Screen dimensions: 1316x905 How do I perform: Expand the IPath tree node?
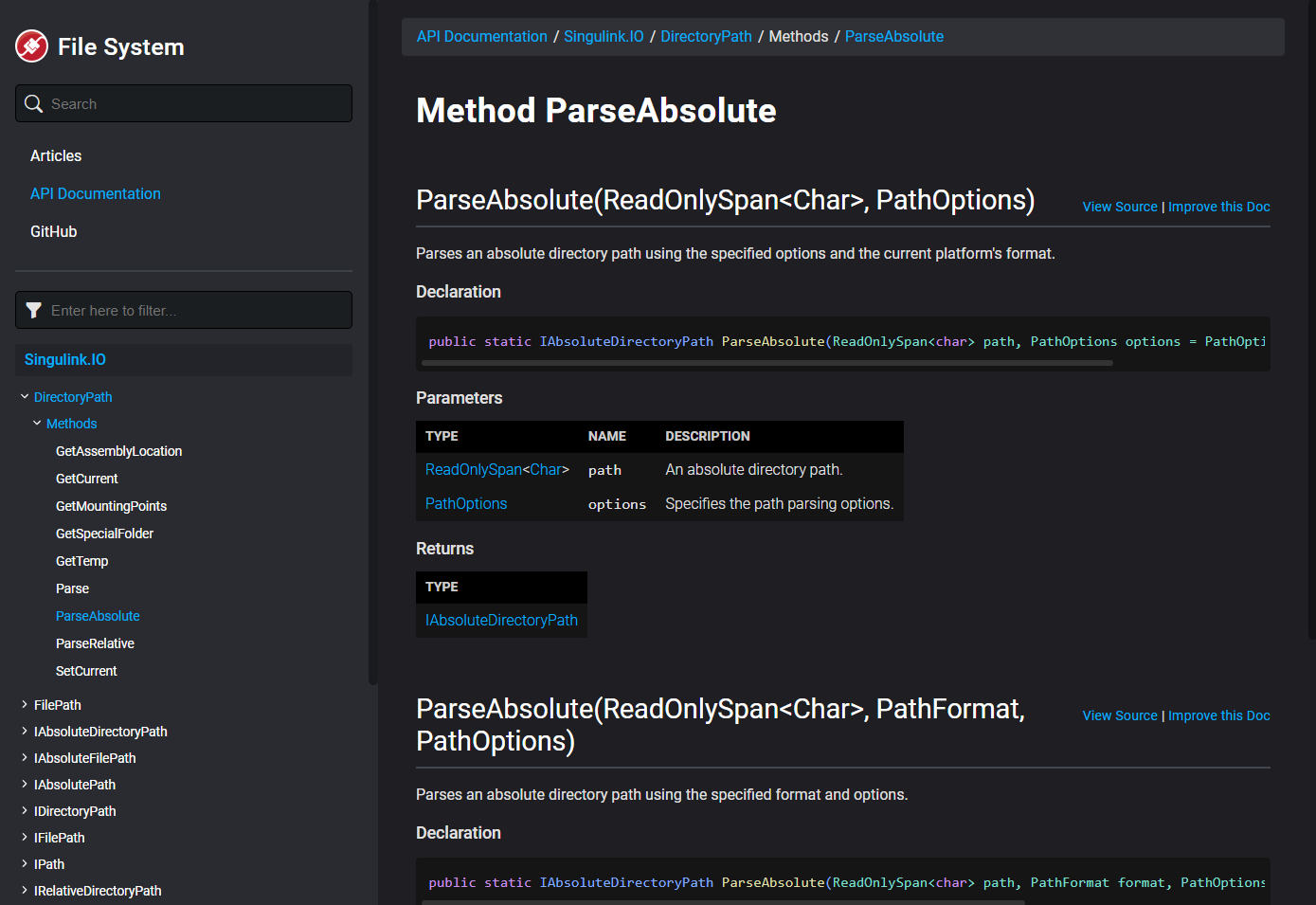(25, 864)
